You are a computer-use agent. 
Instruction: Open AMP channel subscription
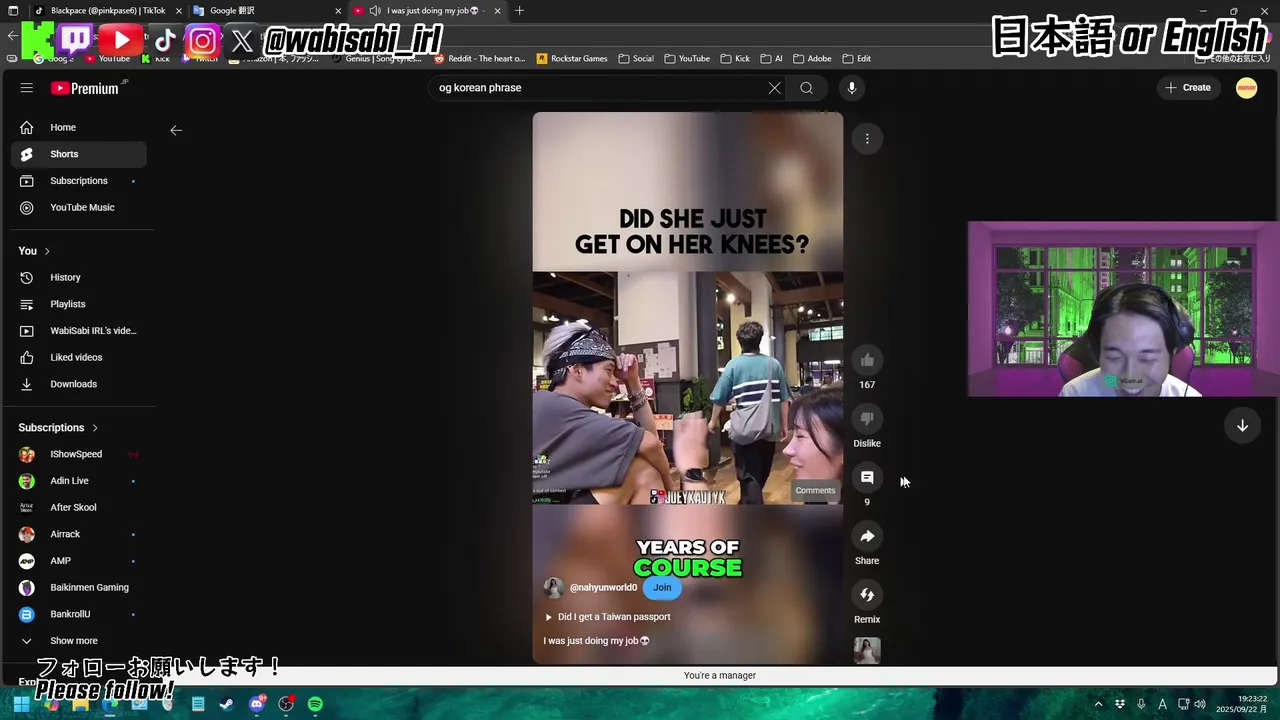point(78,561)
